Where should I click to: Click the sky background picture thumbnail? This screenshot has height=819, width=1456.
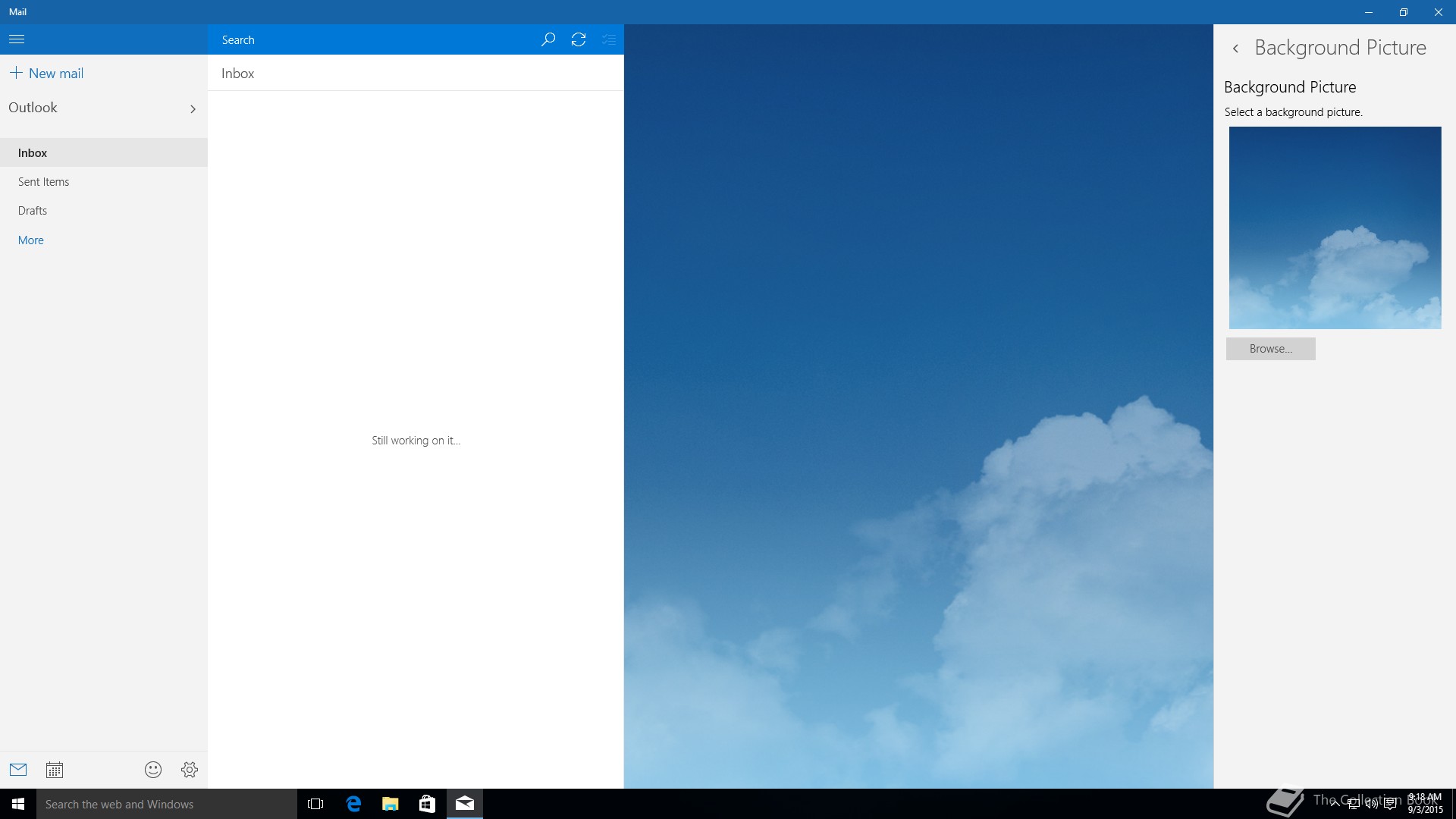pyautogui.click(x=1335, y=227)
